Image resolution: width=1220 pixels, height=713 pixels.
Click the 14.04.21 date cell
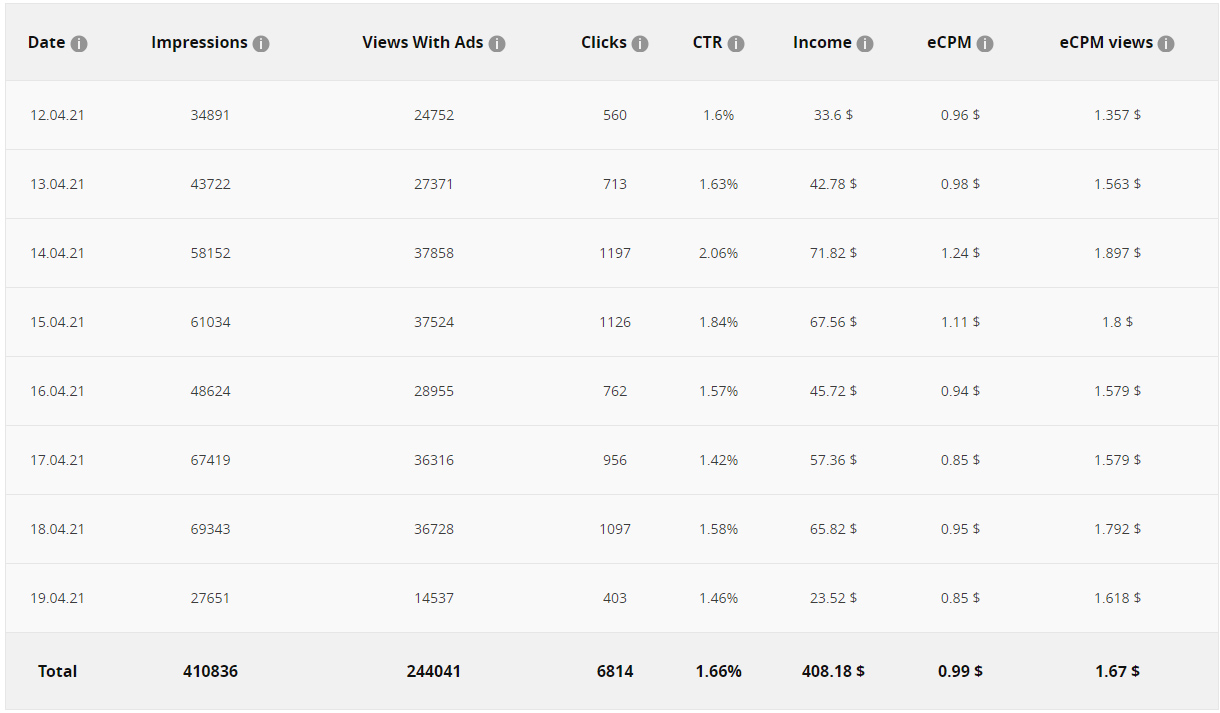point(57,253)
